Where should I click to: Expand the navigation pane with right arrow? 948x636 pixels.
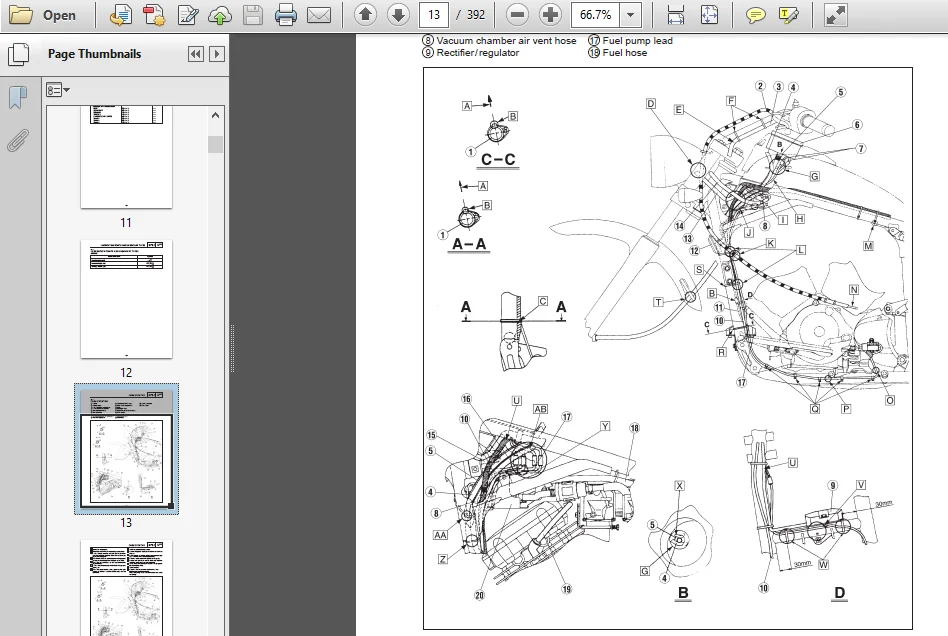tap(216, 54)
